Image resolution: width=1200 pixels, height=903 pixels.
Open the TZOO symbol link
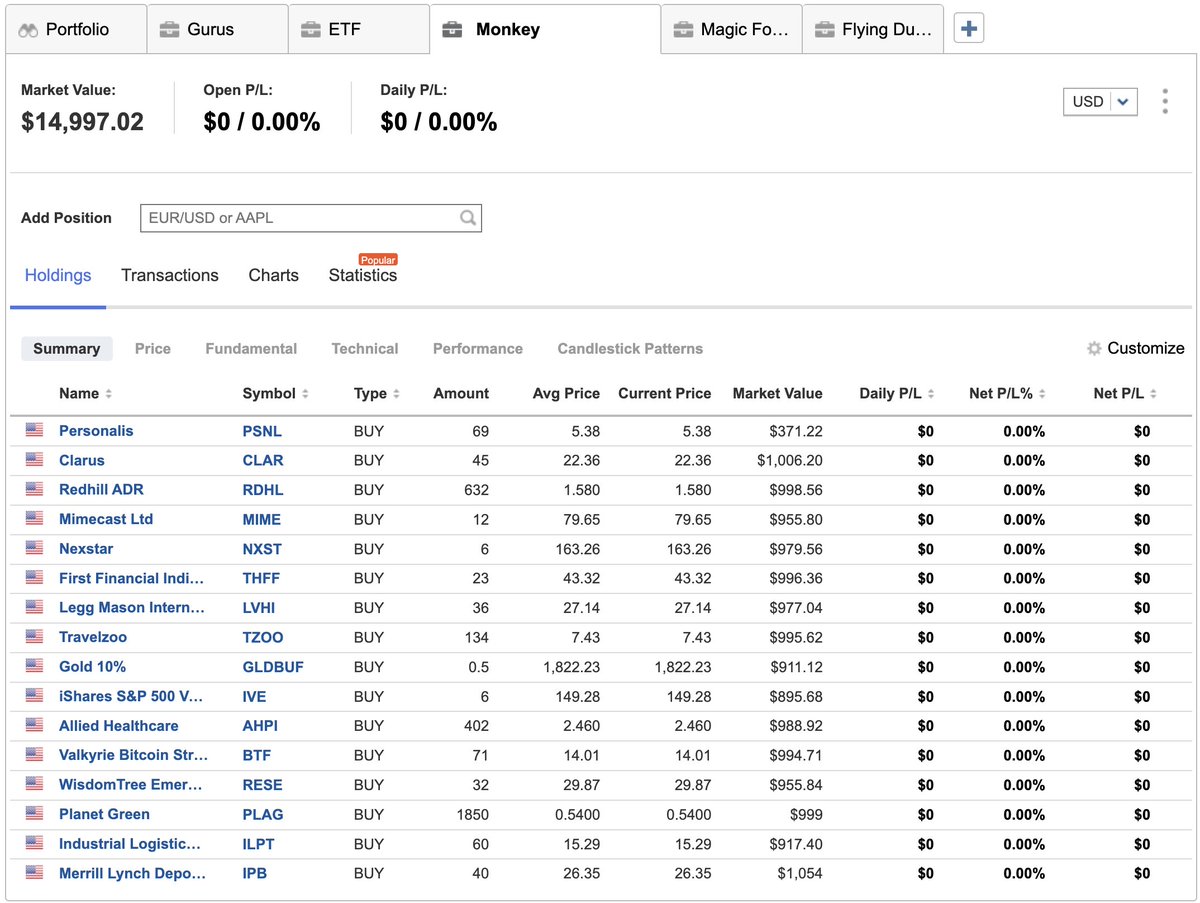click(x=263, y=637)
